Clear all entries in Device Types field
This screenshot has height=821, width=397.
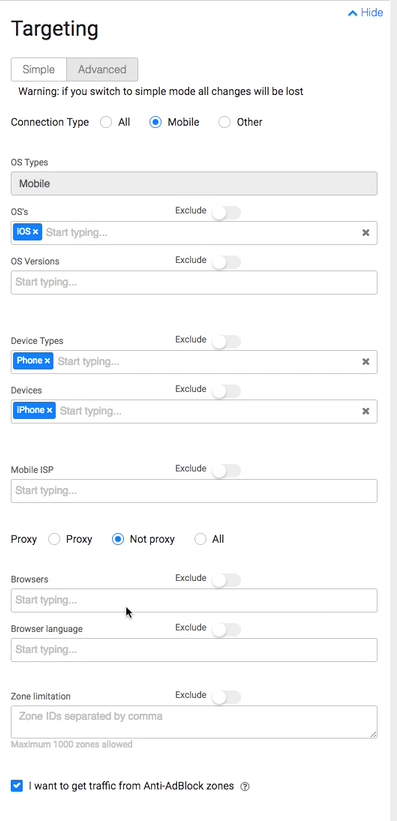pyautogui.click(x=366, y=361)
